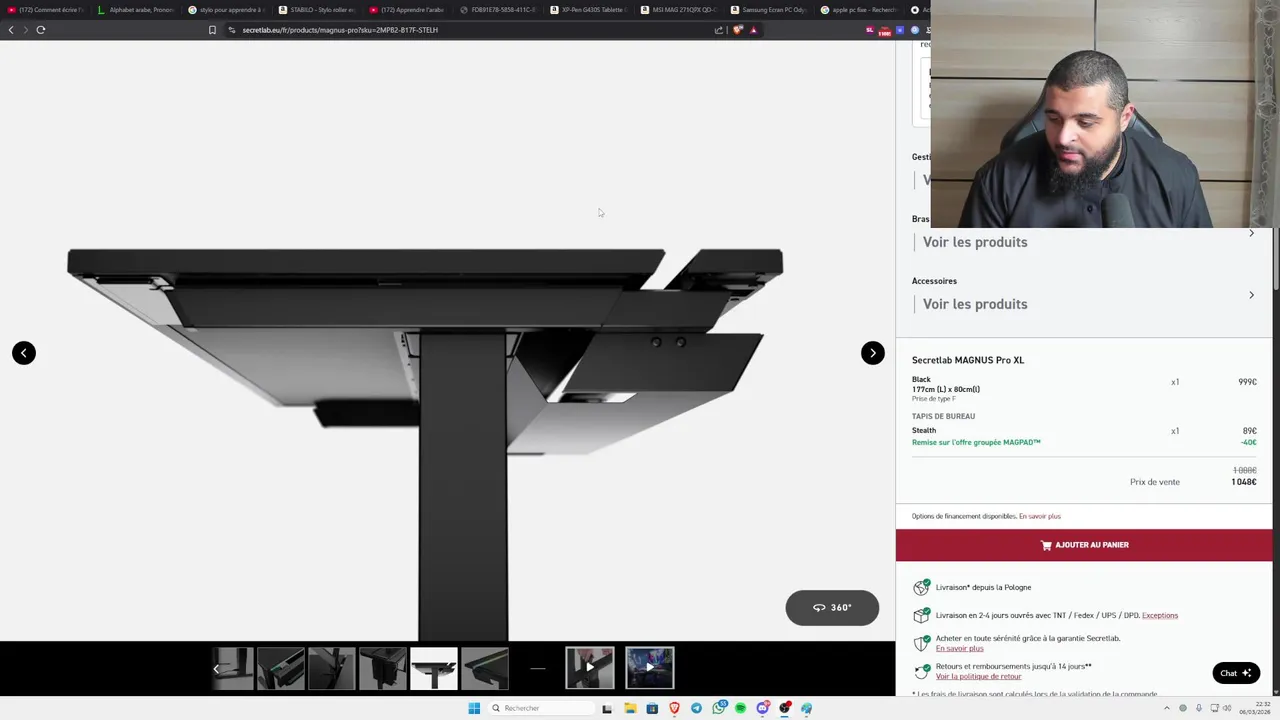Select the thumbnail right of the highlighted one
The image size is (1280, 720).
pos(485,668)
